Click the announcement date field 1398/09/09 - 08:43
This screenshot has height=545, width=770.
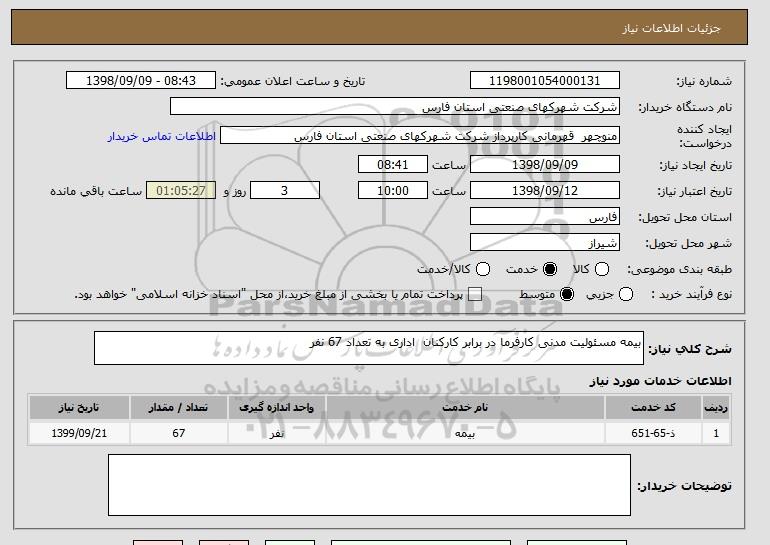(141, 81)
